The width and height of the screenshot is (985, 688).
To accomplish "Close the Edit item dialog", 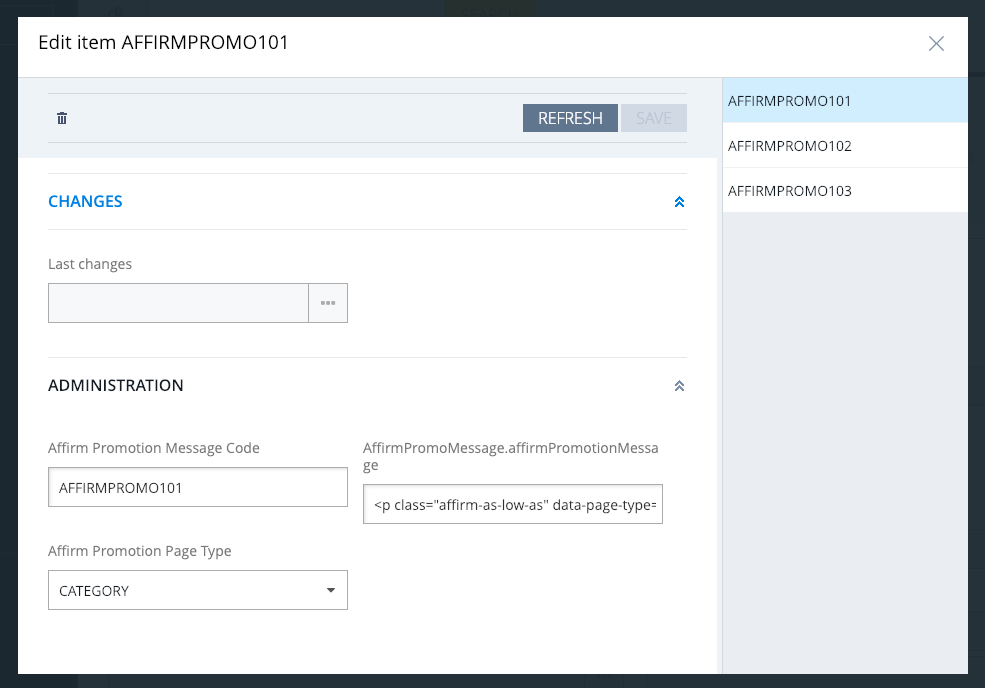I will tap(936, 43).
